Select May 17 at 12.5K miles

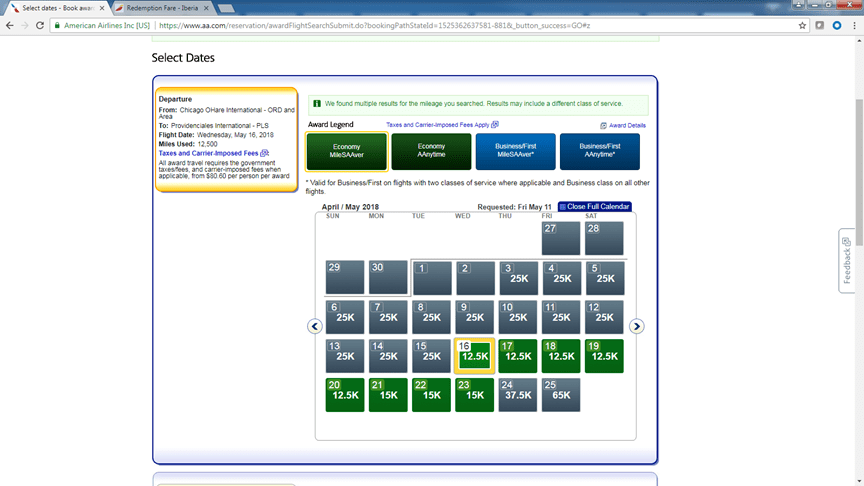click(517, 356)
